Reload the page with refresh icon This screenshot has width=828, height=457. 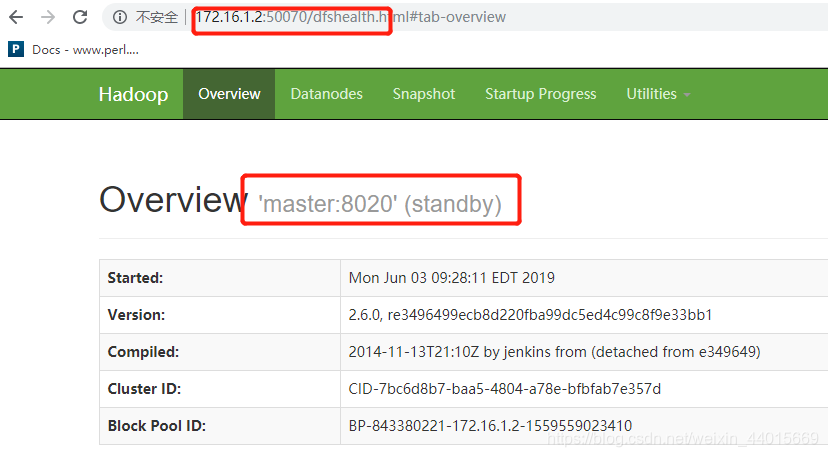point(80,17)
